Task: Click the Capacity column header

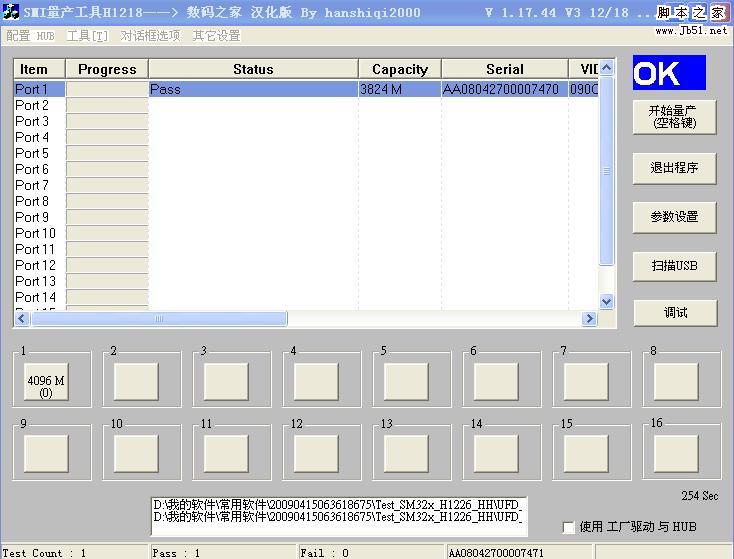Action: pos(399,69)
